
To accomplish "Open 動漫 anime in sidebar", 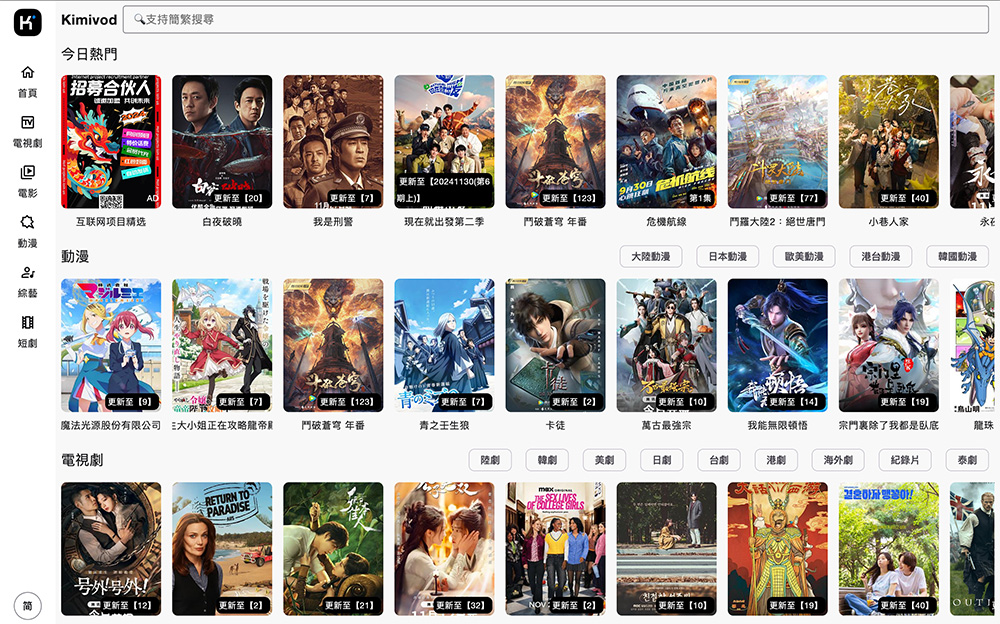I will point(27,231).
